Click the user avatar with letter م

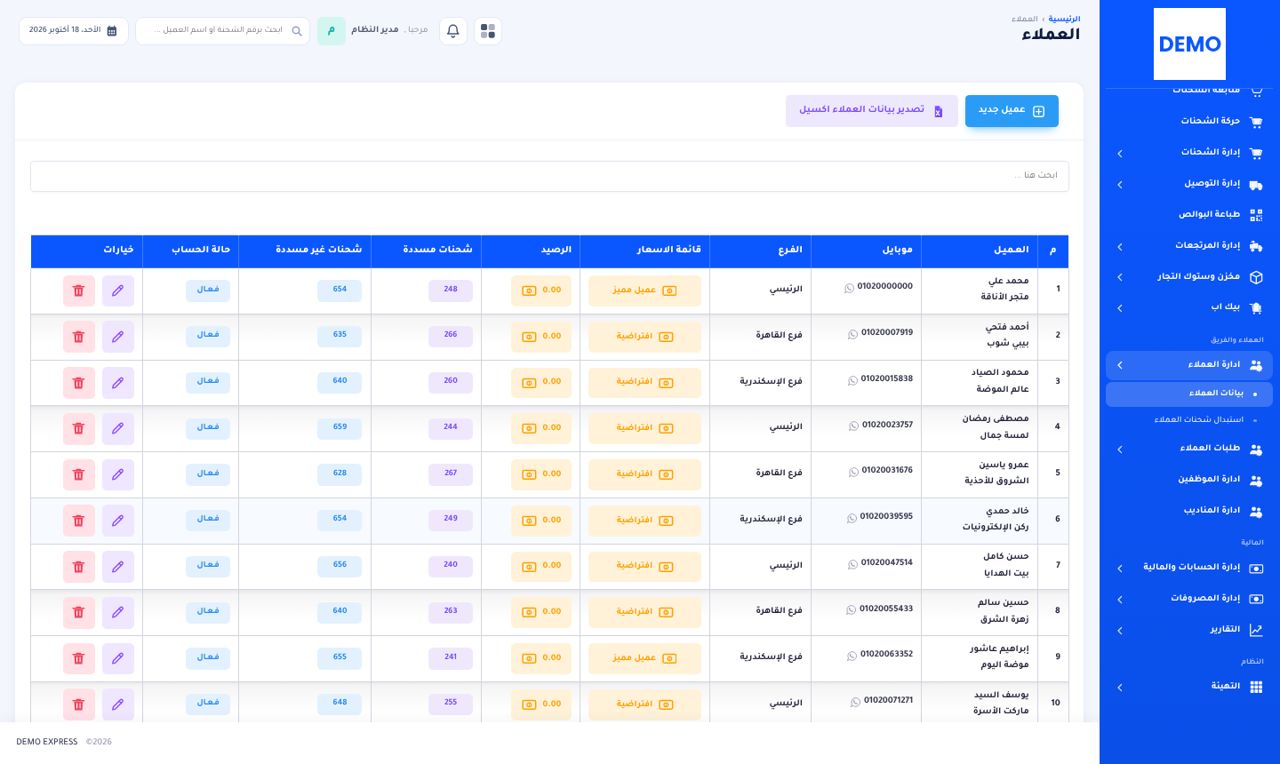(331, 31)
